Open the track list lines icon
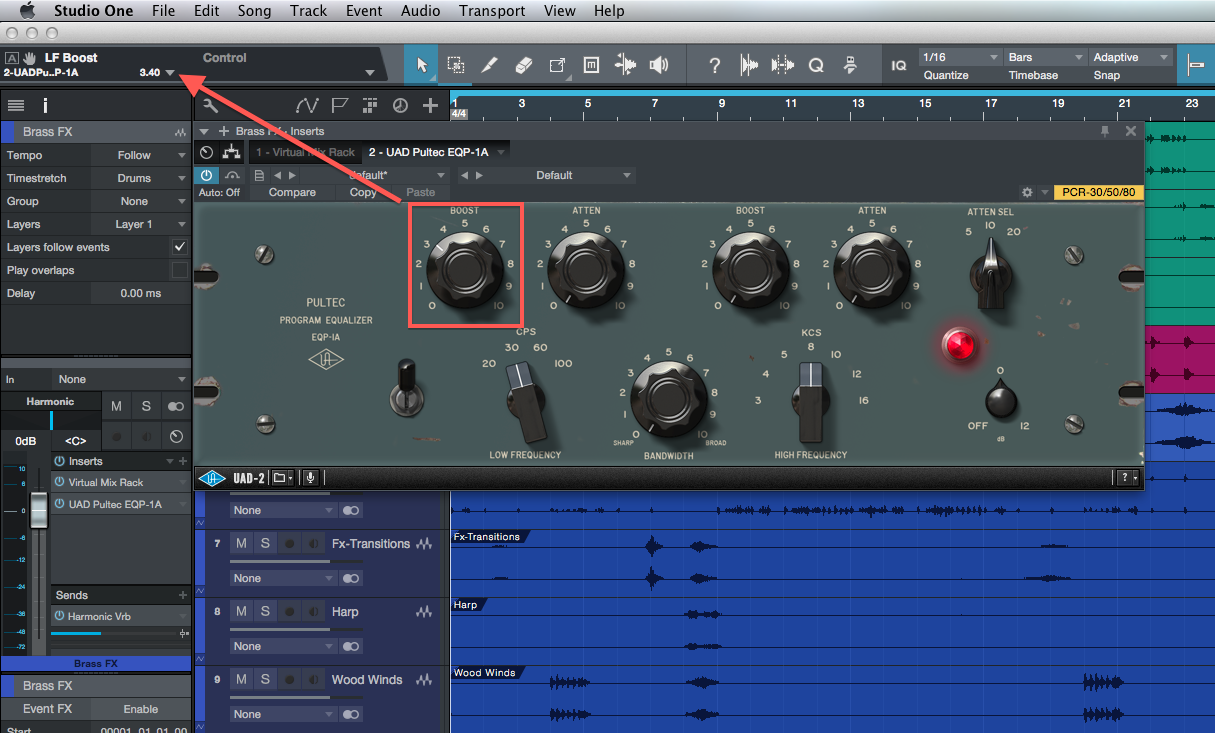Viewport: 1215px width, 733px height. (x=15, y=105)
